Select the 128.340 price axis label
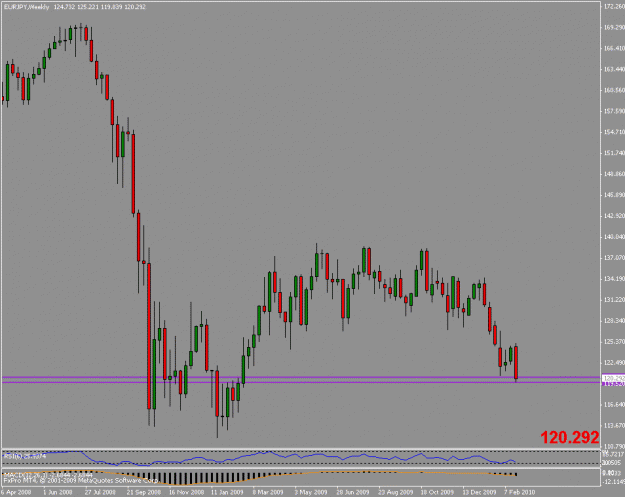Screen dimensions: 625x497 pos(614,320)
